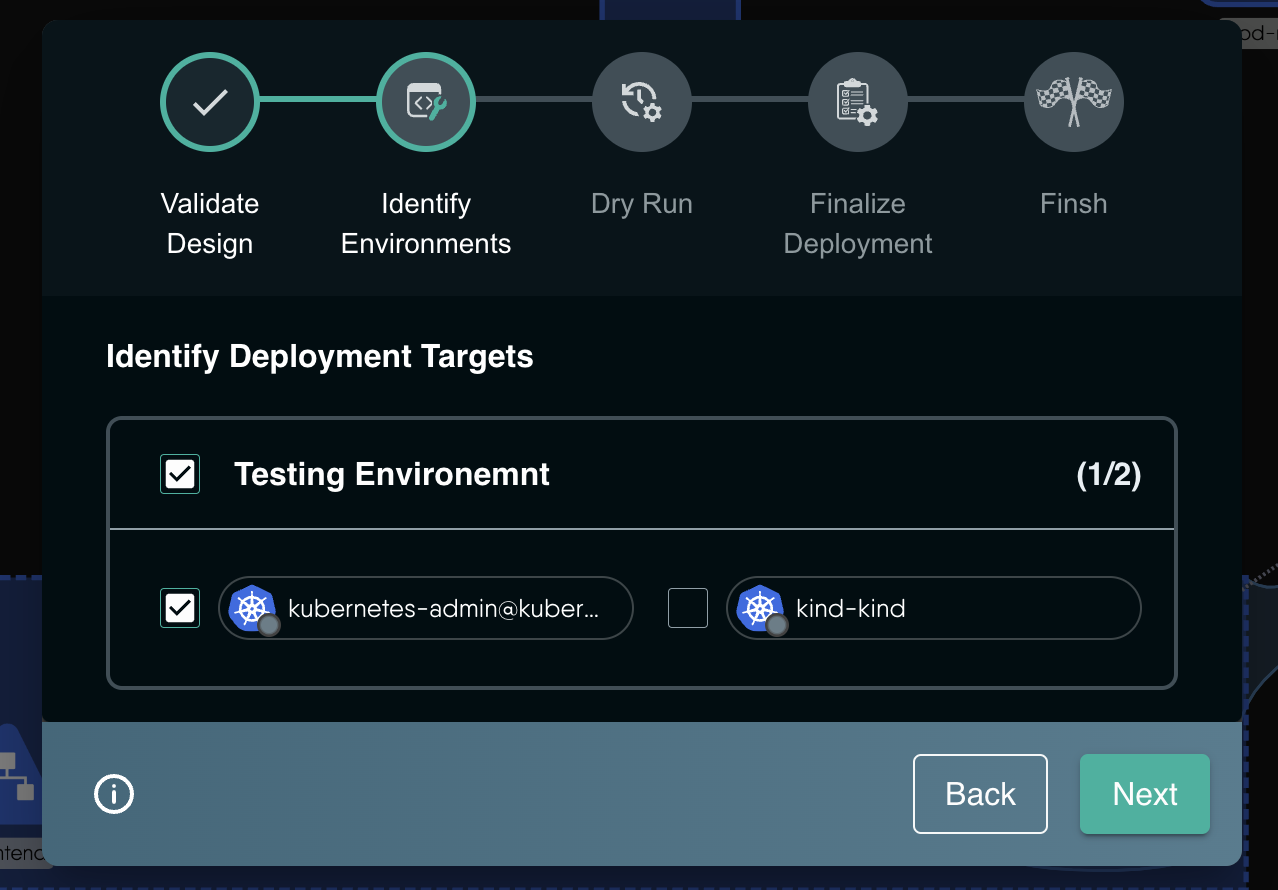Image resolution: width=1278 pixels, height=890 pixels.
Task: Open the info icon near the footer
Action: [114, 794]
